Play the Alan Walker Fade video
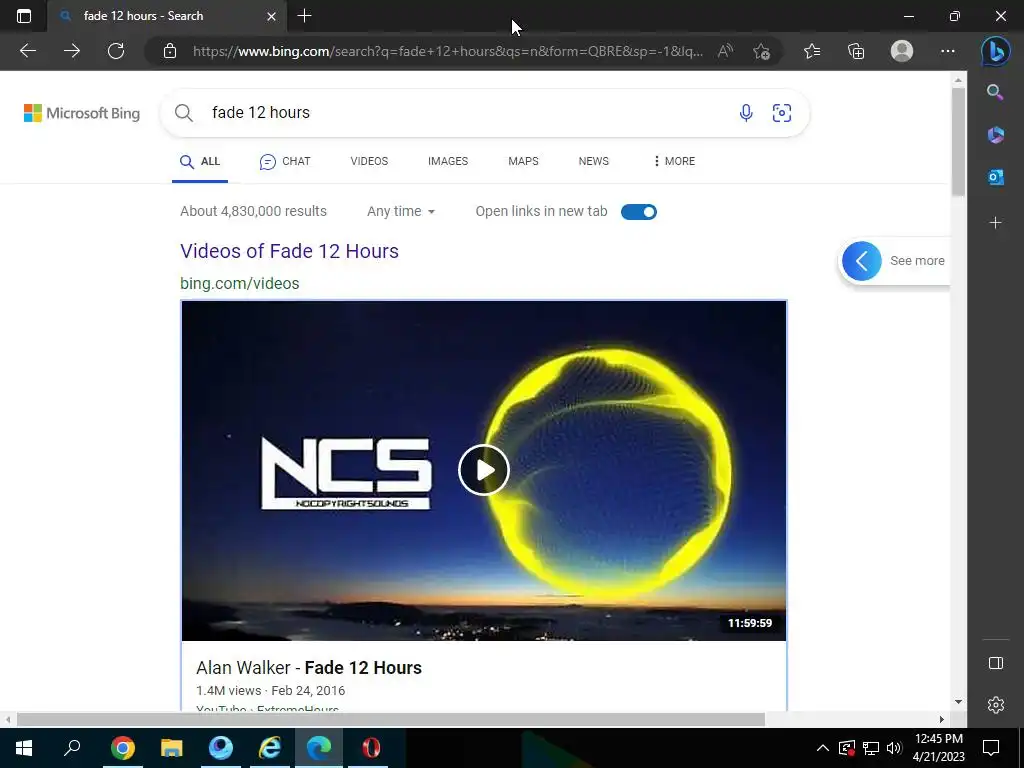This screenshot has width=1024, height=768. [x=483, y=470]
